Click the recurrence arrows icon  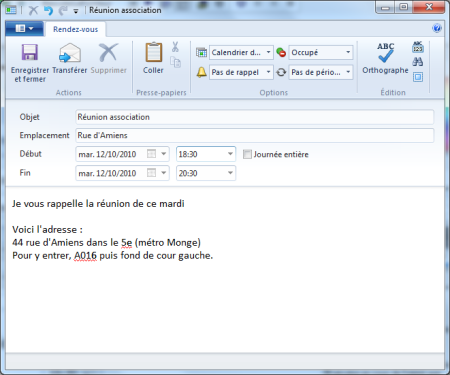[281, 72]
